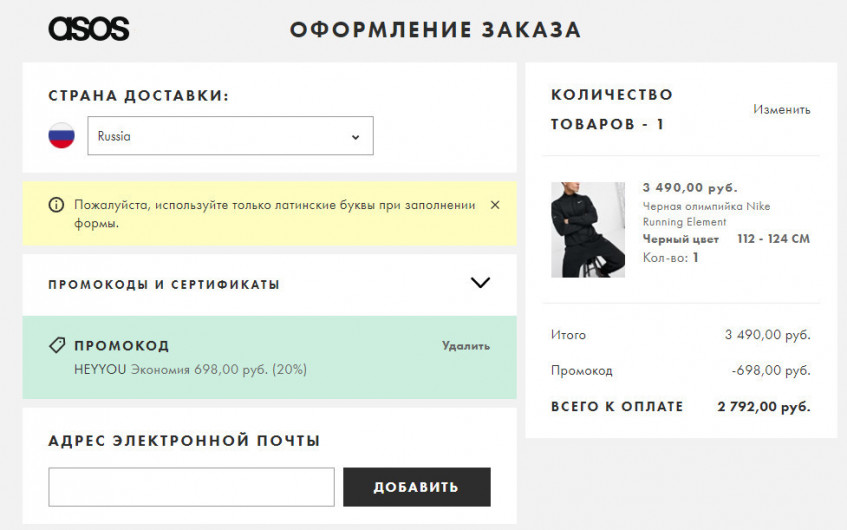Click the ASOS logo
The width and height of the screenshot is (847, 530).
pyautogui.click(x=88, y=29)
